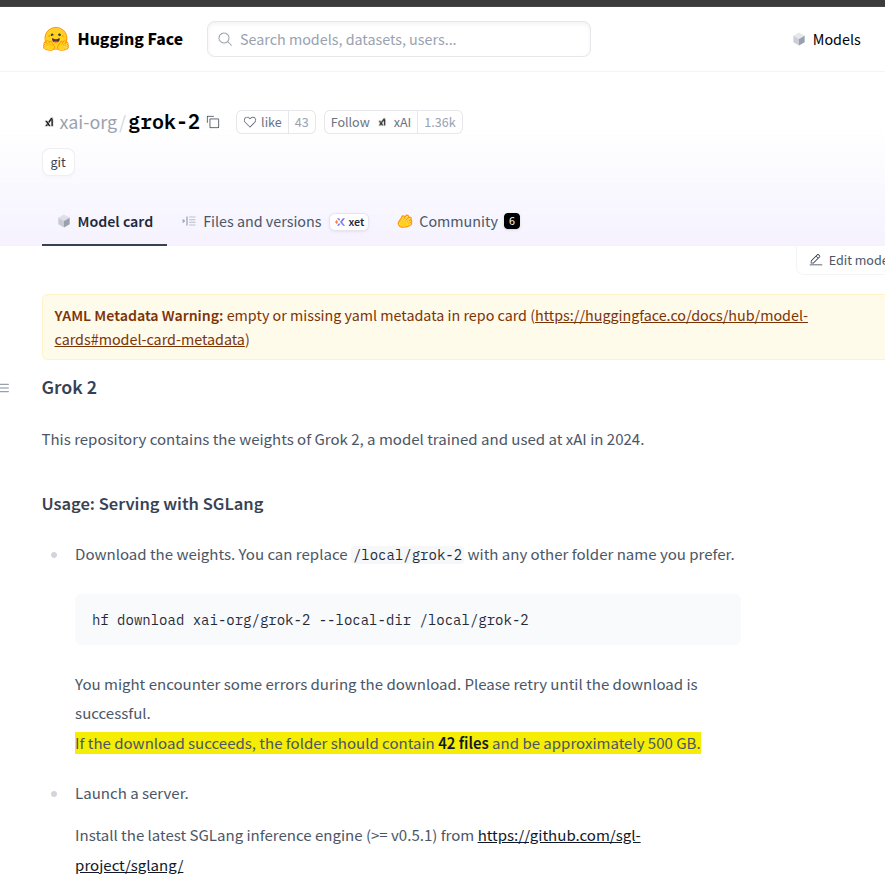View the 1.36k followers count

coord(440,122)
